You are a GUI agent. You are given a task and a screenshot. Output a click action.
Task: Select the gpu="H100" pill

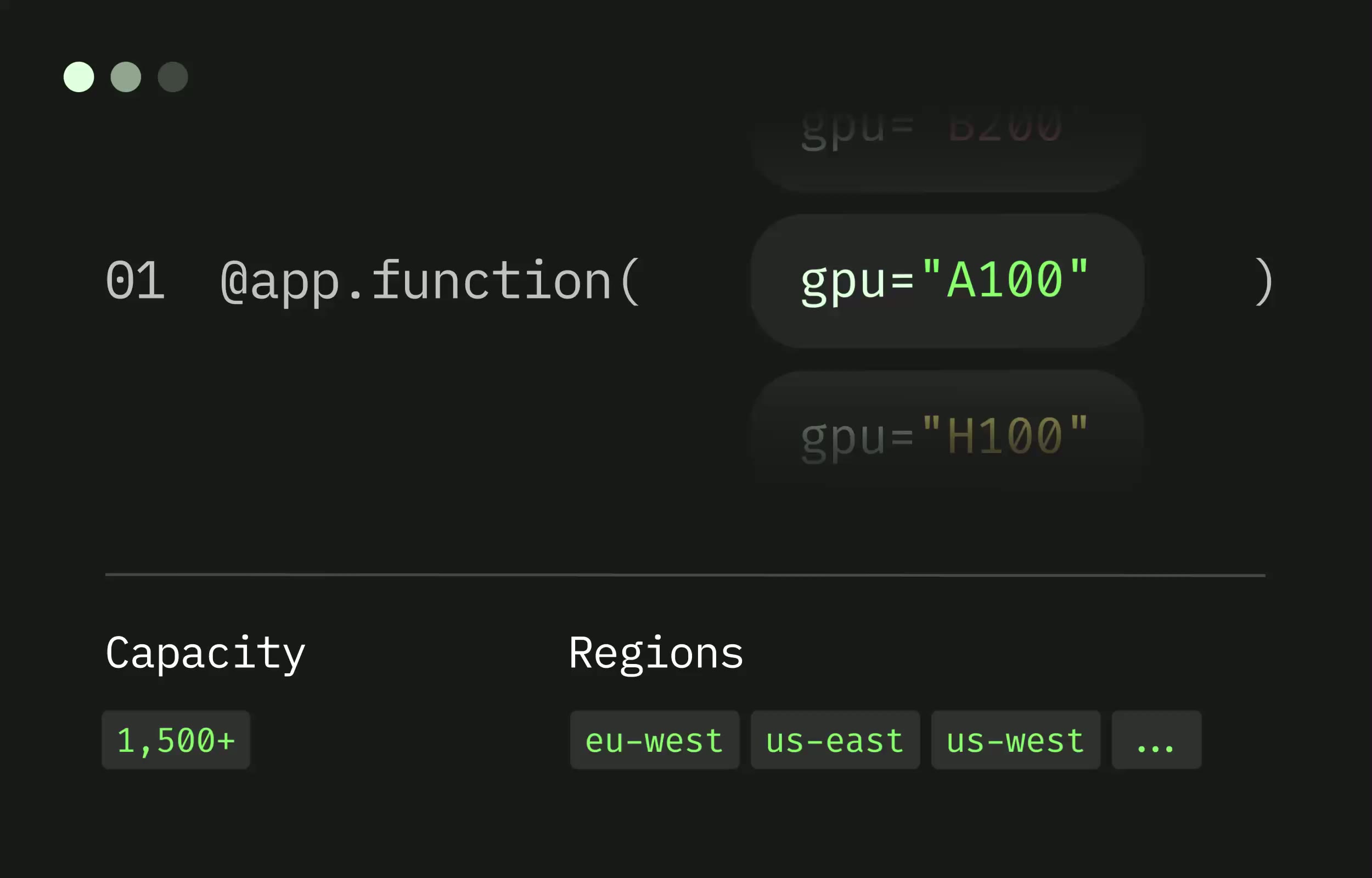coord(946,435)
